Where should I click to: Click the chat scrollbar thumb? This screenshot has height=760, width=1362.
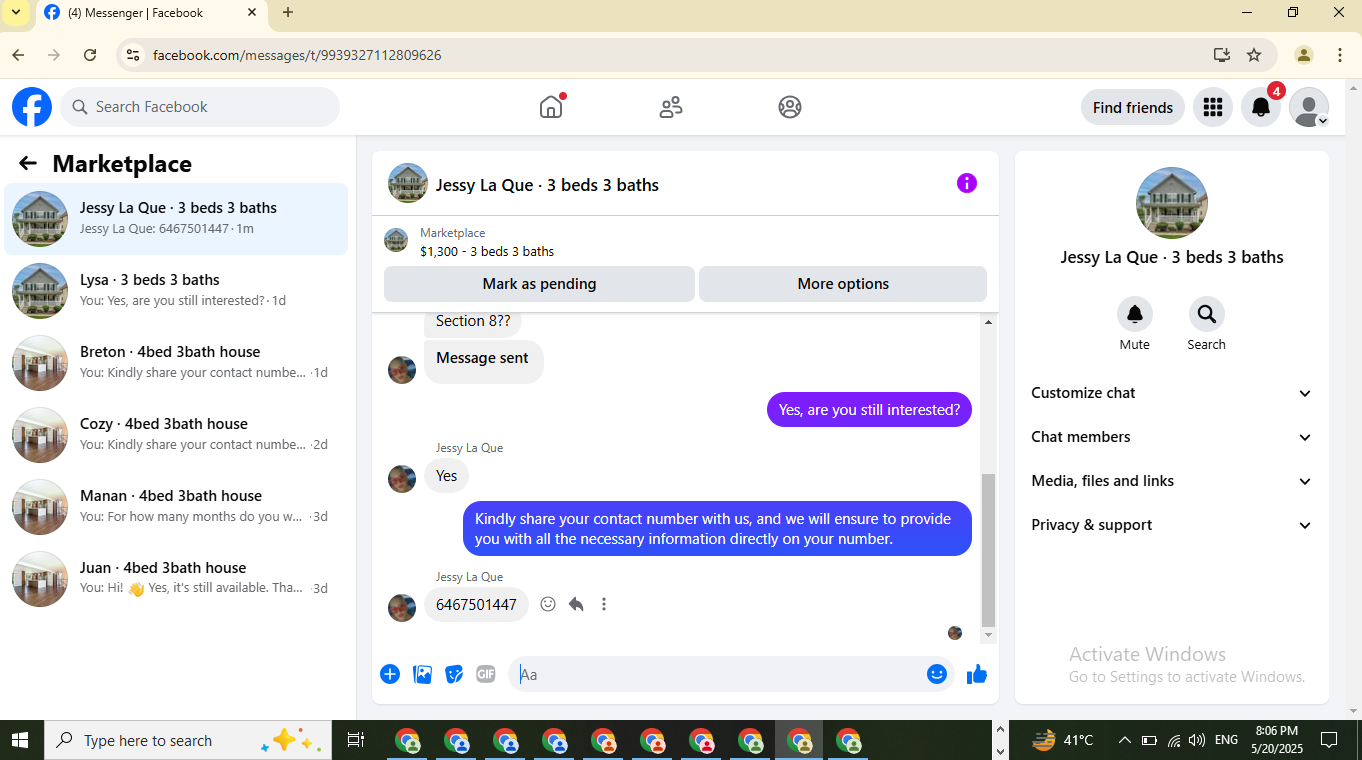click(x=989, y=549)
